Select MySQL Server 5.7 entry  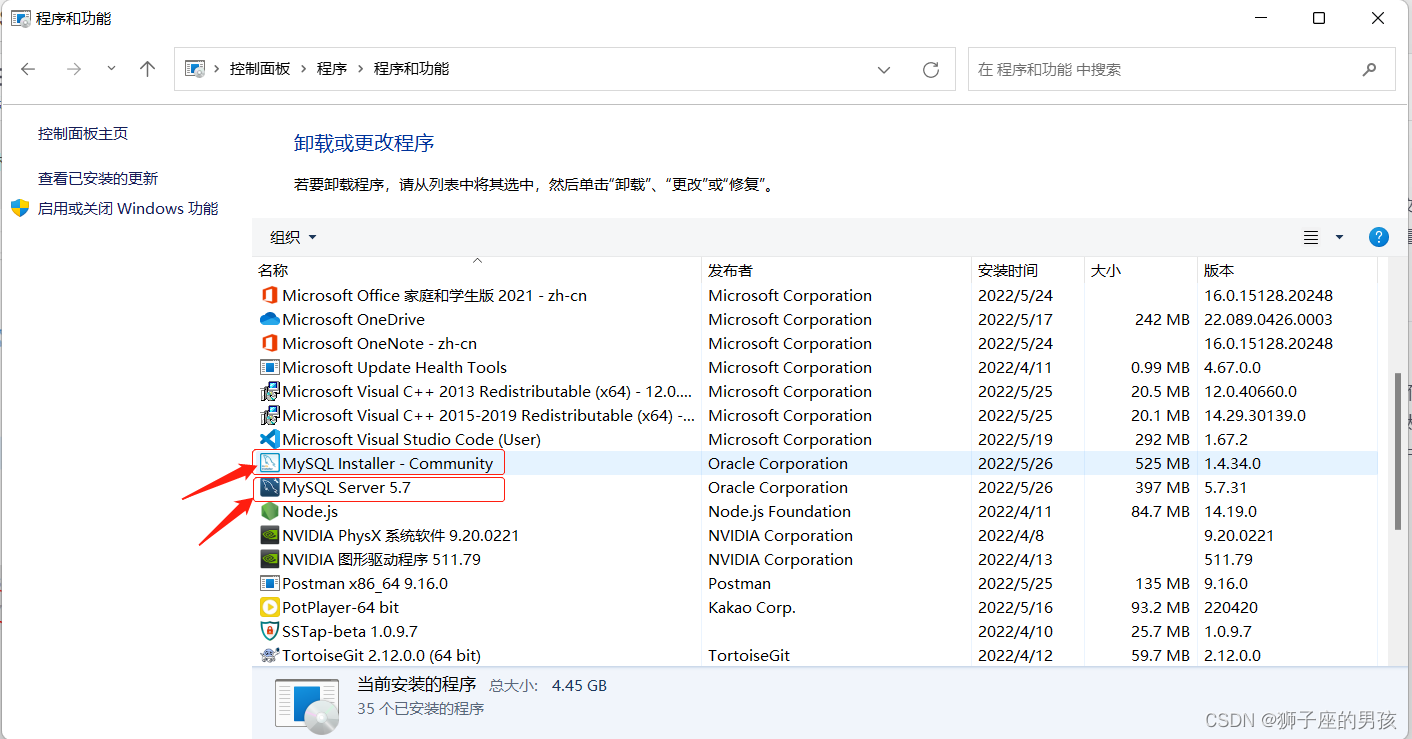tap(346, 487)
